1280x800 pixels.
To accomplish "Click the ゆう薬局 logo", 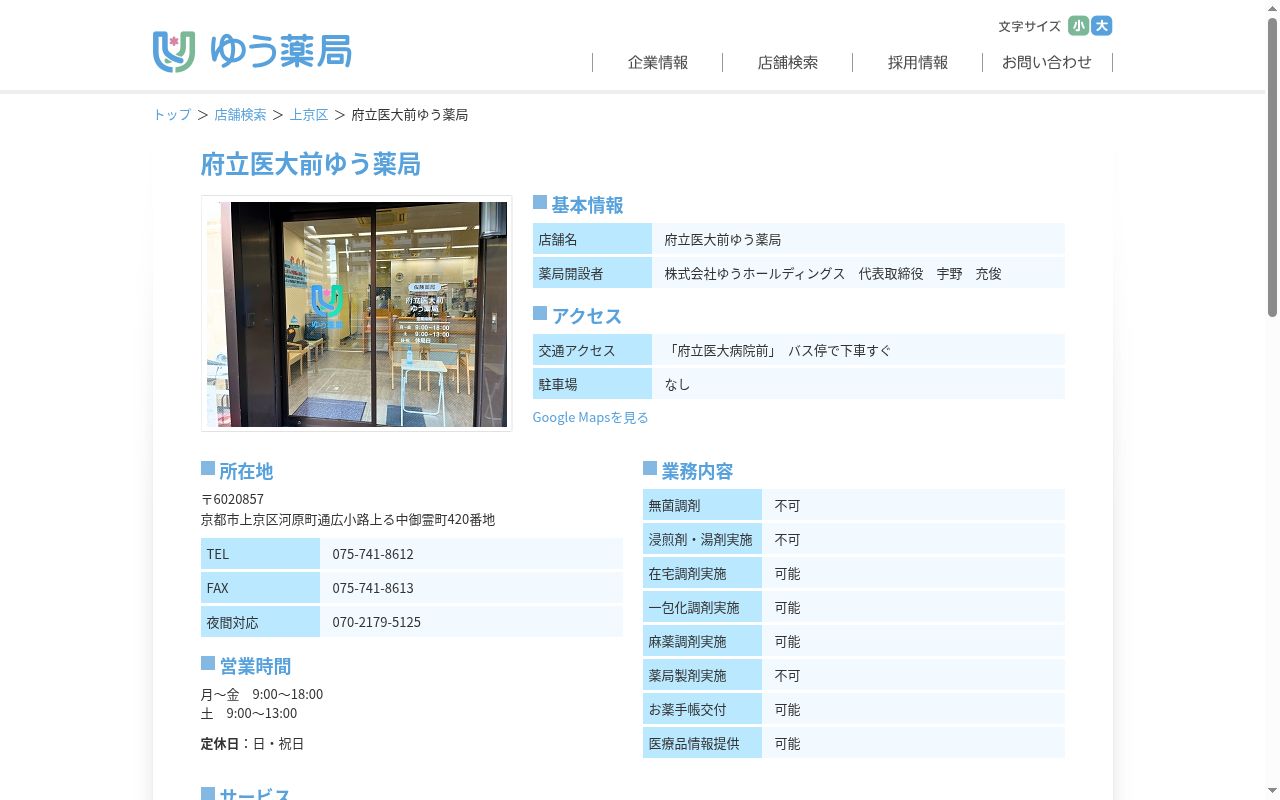I will [252, 51].
